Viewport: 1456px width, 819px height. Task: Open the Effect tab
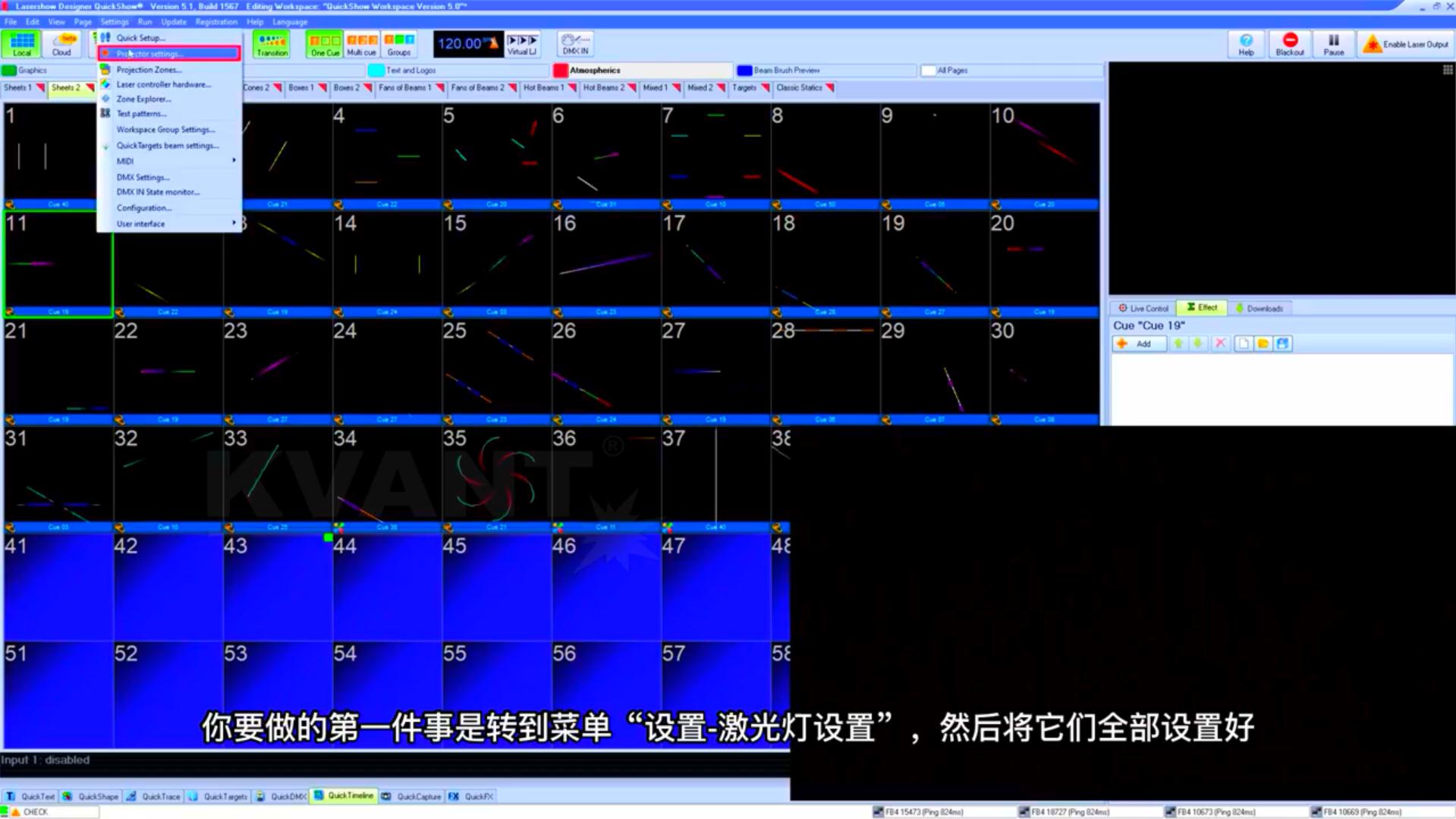(x=1202, y=307)
